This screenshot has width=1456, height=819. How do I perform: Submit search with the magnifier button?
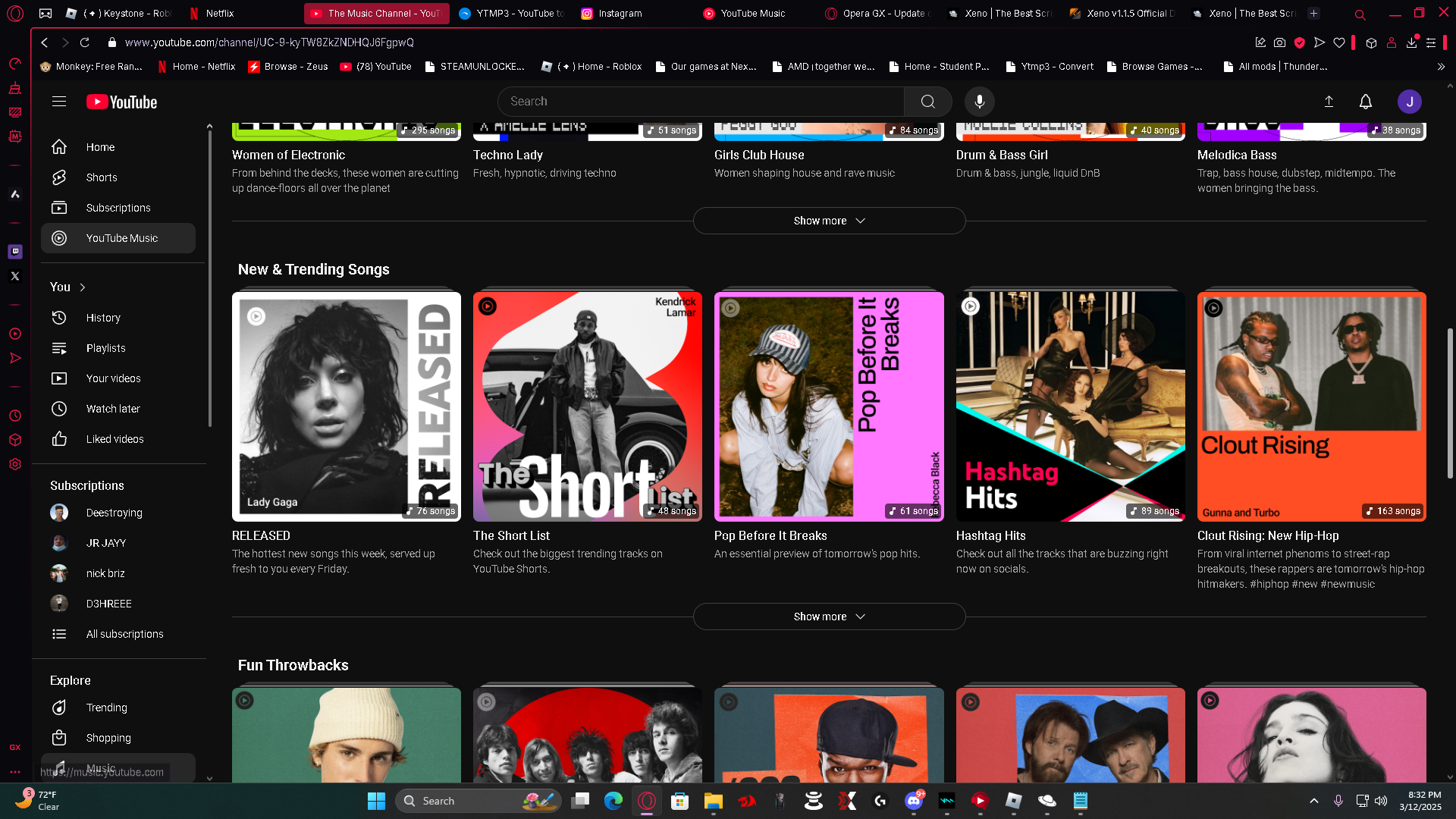pyautogui.click(x=927, y=102)
